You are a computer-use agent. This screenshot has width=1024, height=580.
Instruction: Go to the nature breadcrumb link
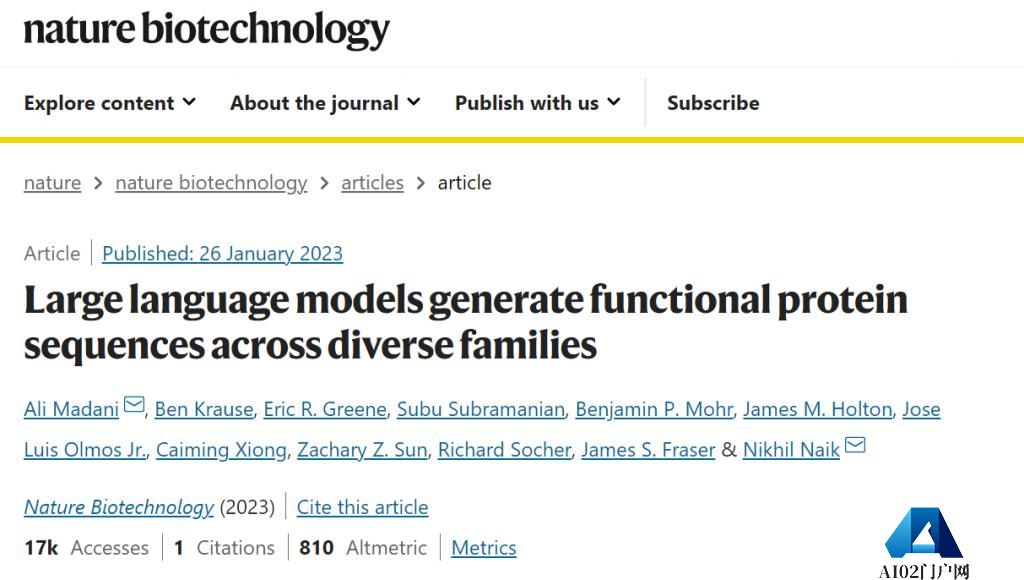click(x=52, y=183)
